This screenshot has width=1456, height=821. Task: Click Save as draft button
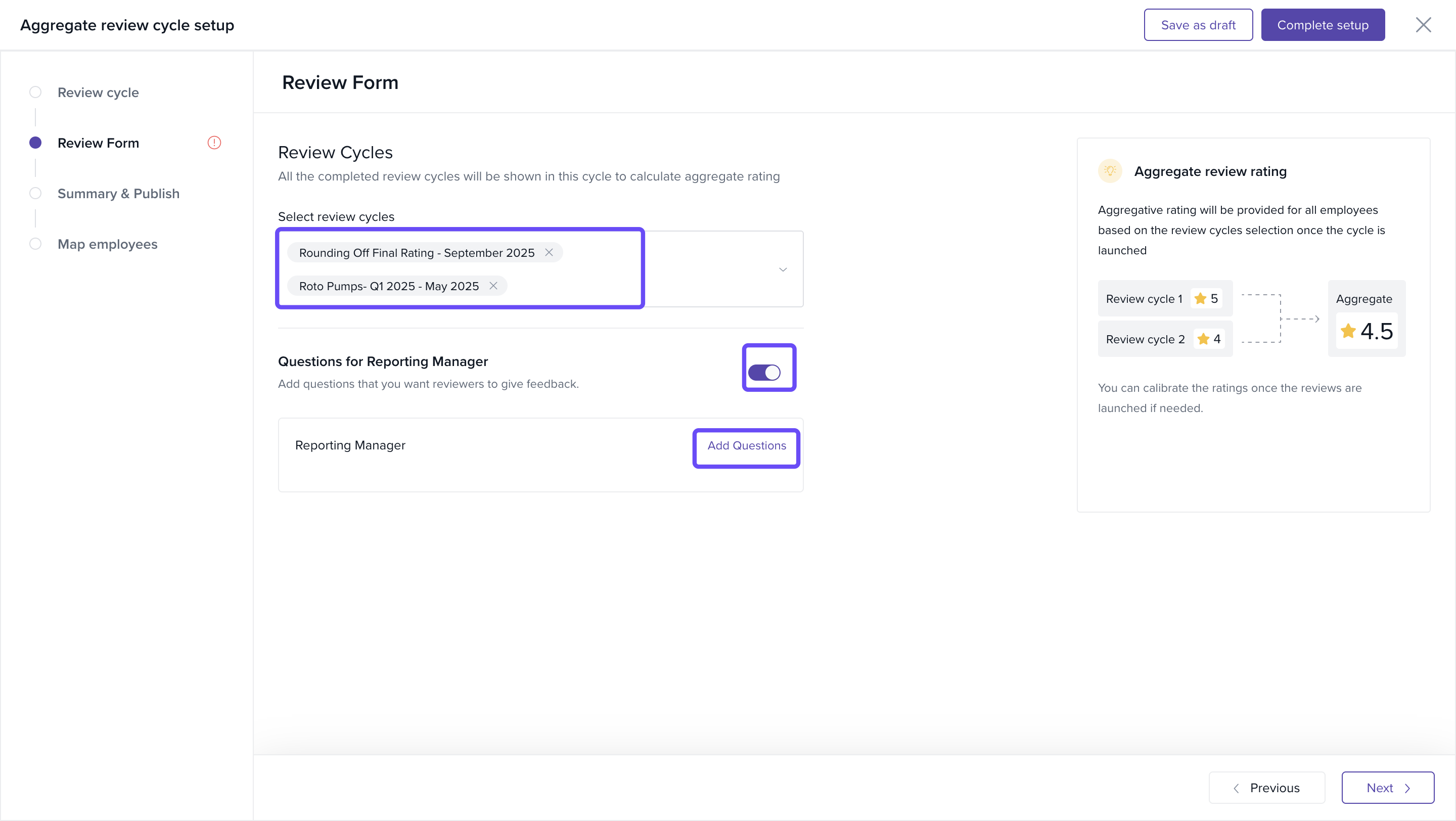pos(1198,25)
